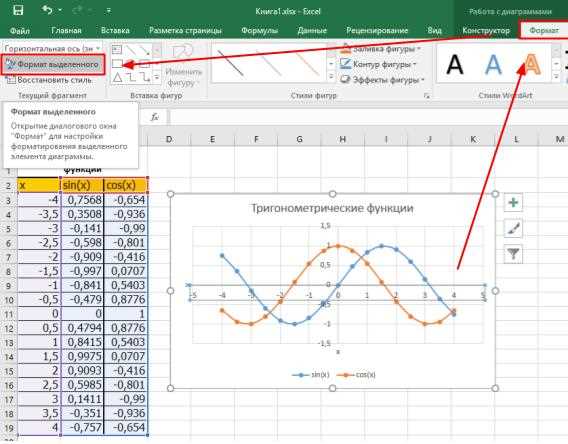Click the Save icon in the title bar
The image size is (568, 444).
click(x=18, y=10)
